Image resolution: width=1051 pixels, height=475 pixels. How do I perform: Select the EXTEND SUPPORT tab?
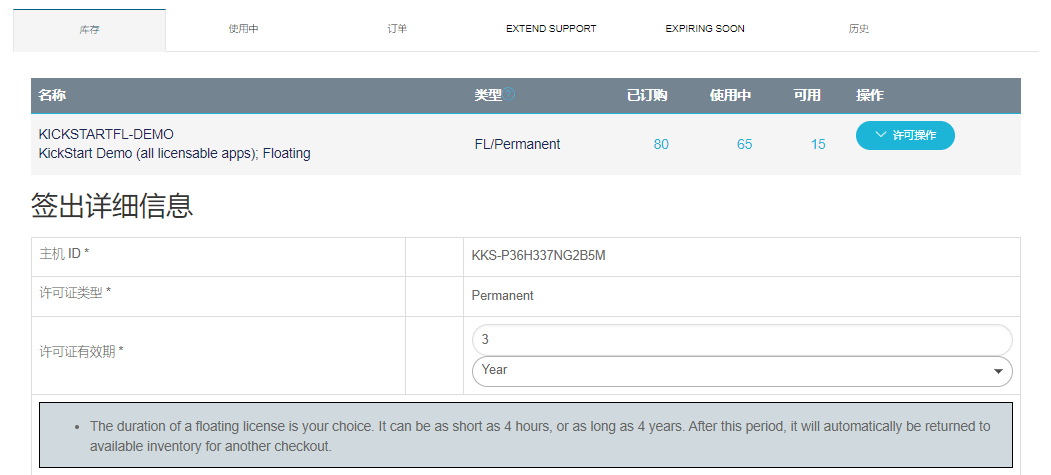tap(551, 29)
